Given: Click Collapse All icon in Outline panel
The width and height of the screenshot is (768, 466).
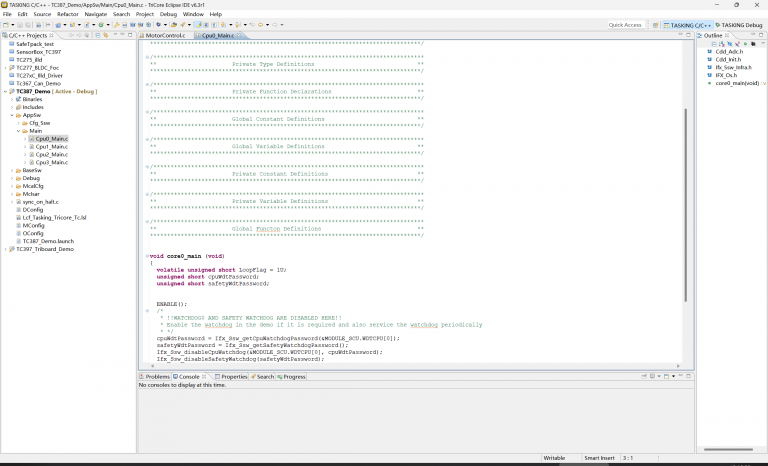Looking at the screenshot, I should click(714, 44).
